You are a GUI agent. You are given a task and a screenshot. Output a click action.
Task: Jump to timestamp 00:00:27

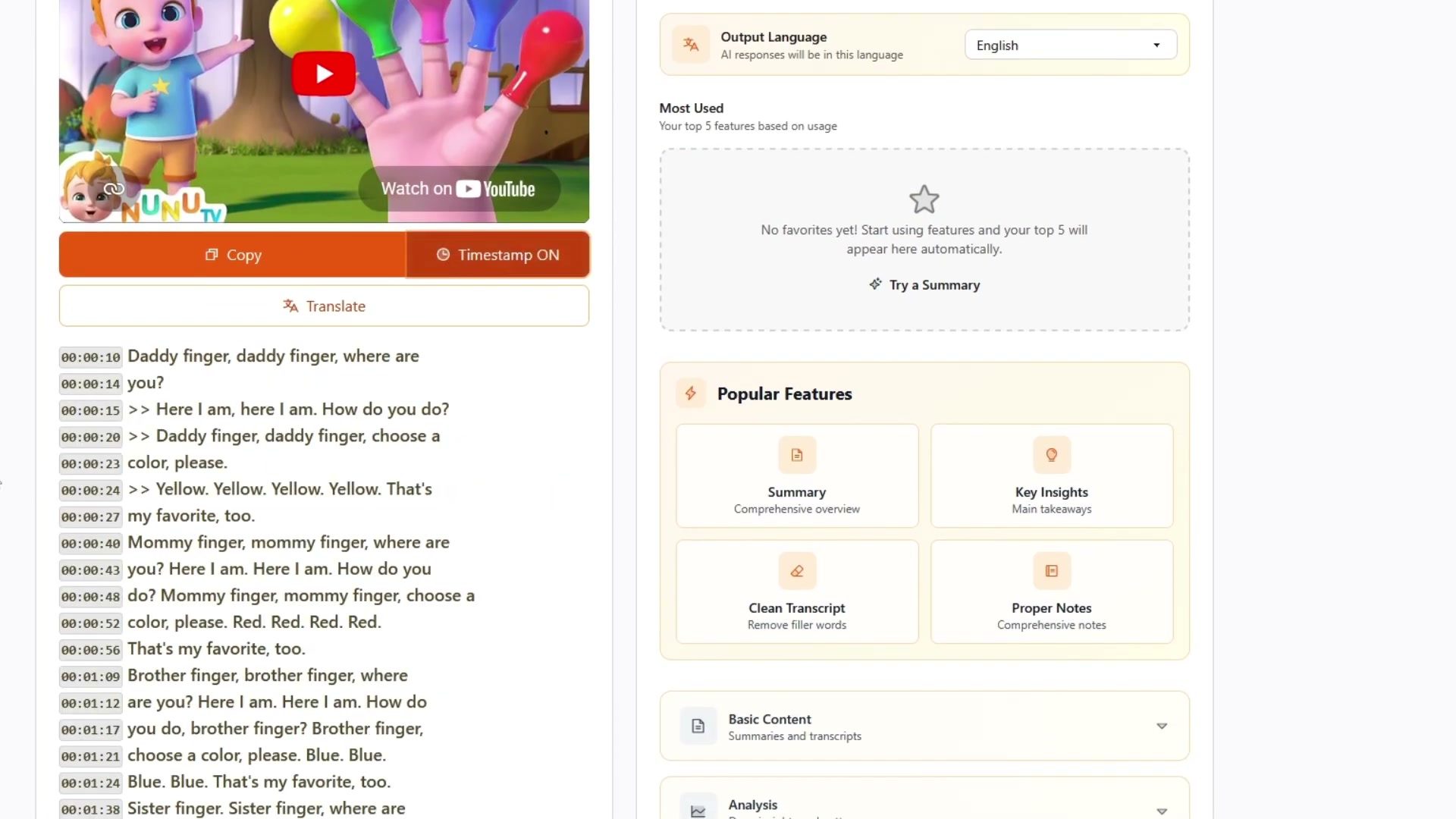coord(91,516)
